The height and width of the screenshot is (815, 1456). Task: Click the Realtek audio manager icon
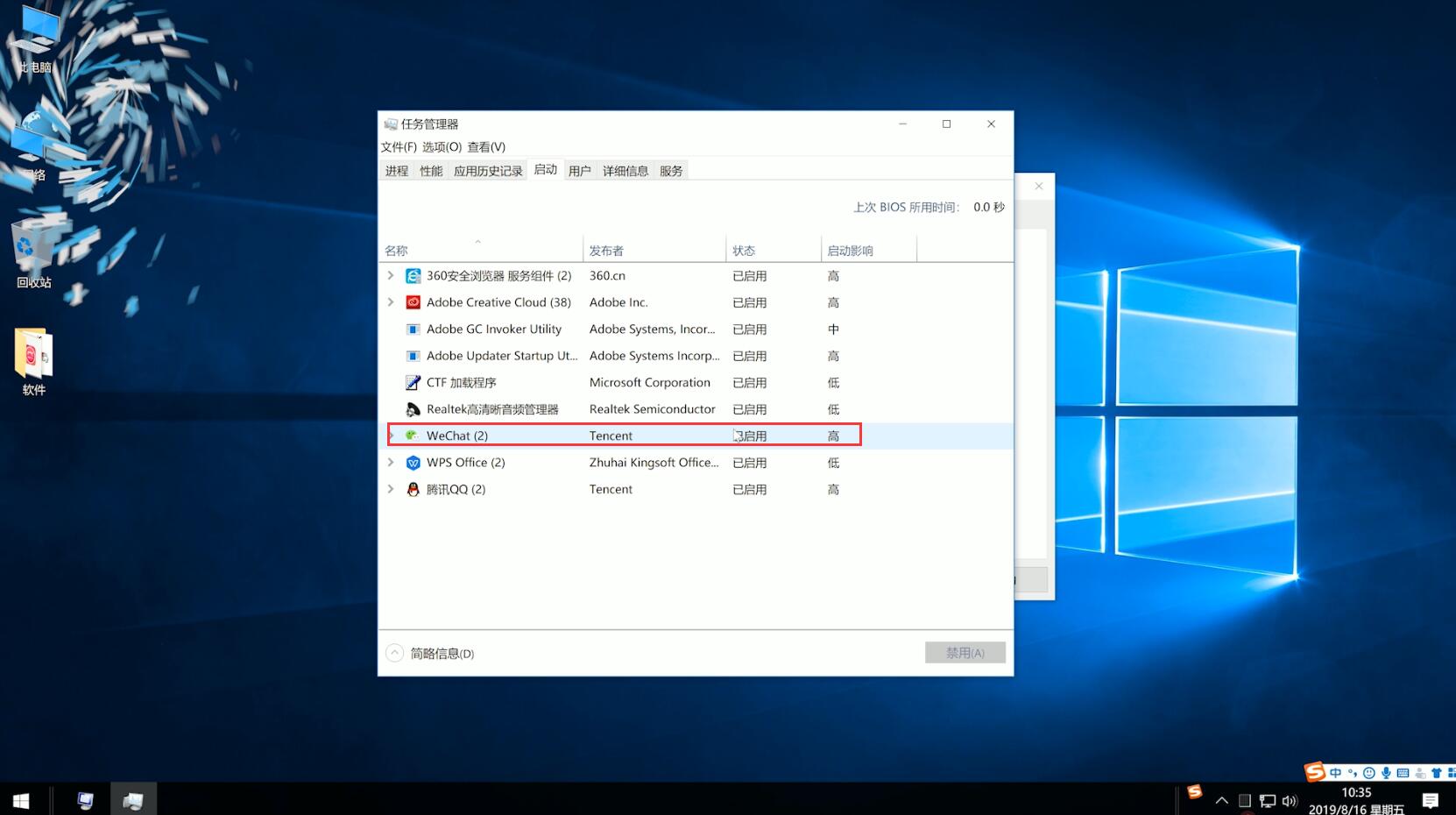pyautogui.click(x=413, y=409)
